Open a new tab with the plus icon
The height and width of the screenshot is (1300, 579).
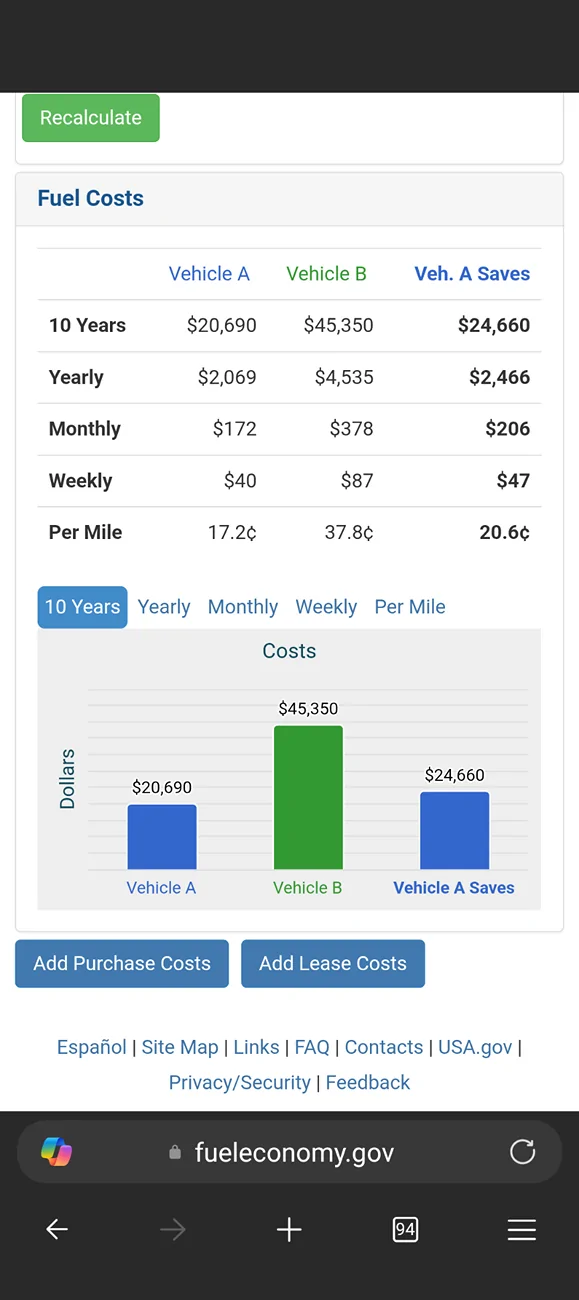pos(289,1229)
